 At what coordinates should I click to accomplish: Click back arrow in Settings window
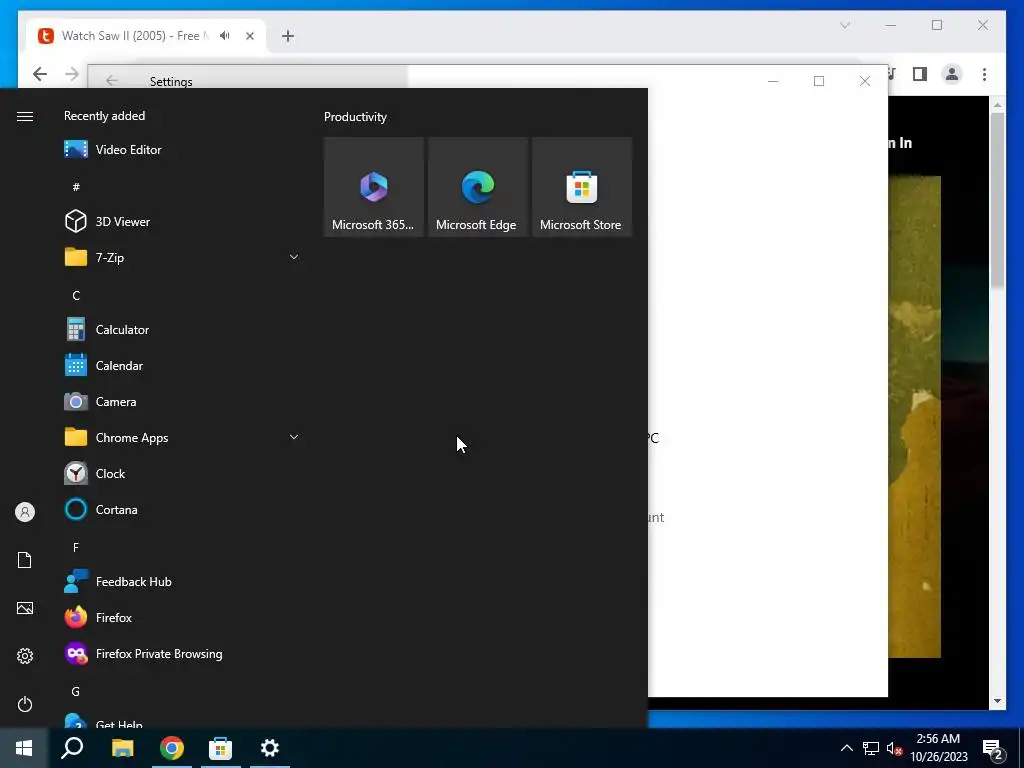point(112,81)
